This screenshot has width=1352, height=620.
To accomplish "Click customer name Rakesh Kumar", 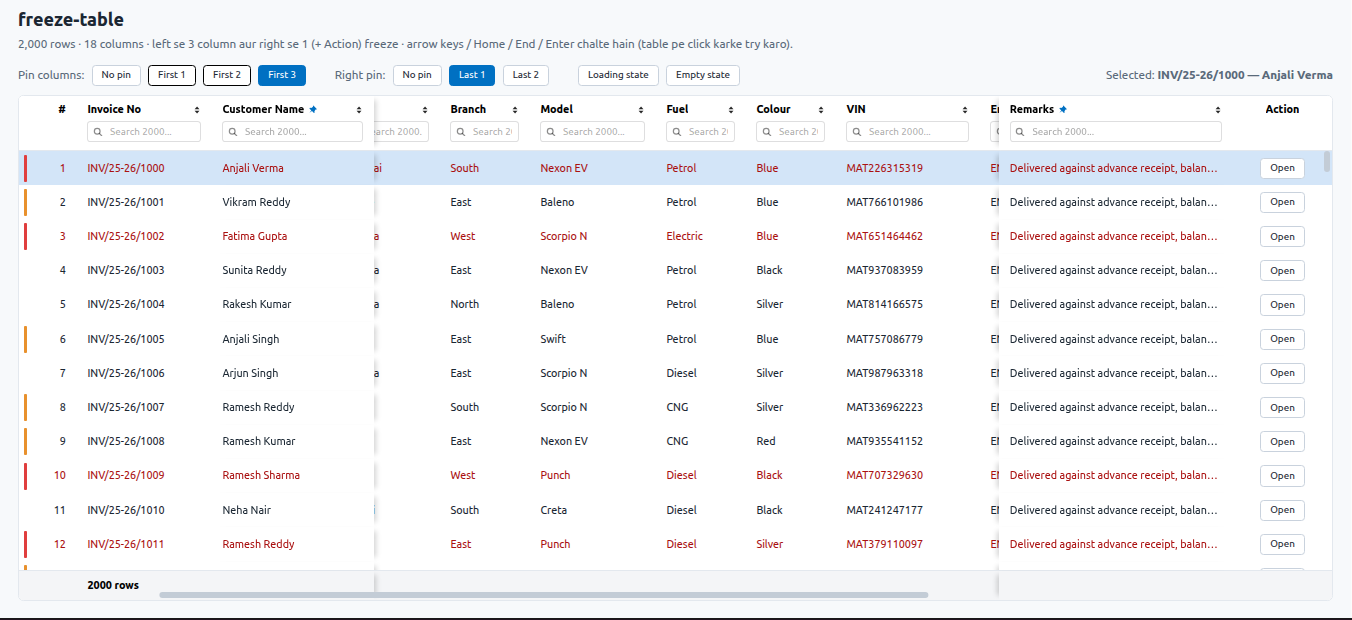I will [257, 304].
